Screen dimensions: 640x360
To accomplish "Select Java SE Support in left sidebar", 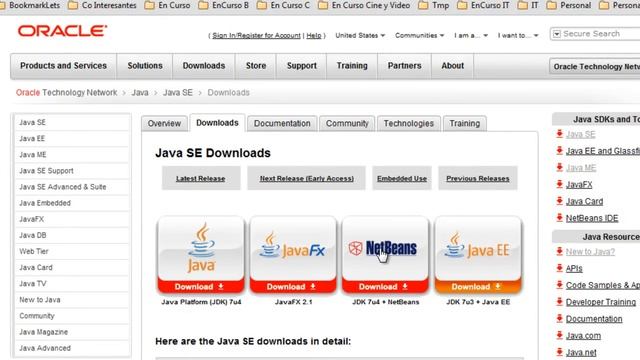I will pyautogui.click(x=72, y=171).
